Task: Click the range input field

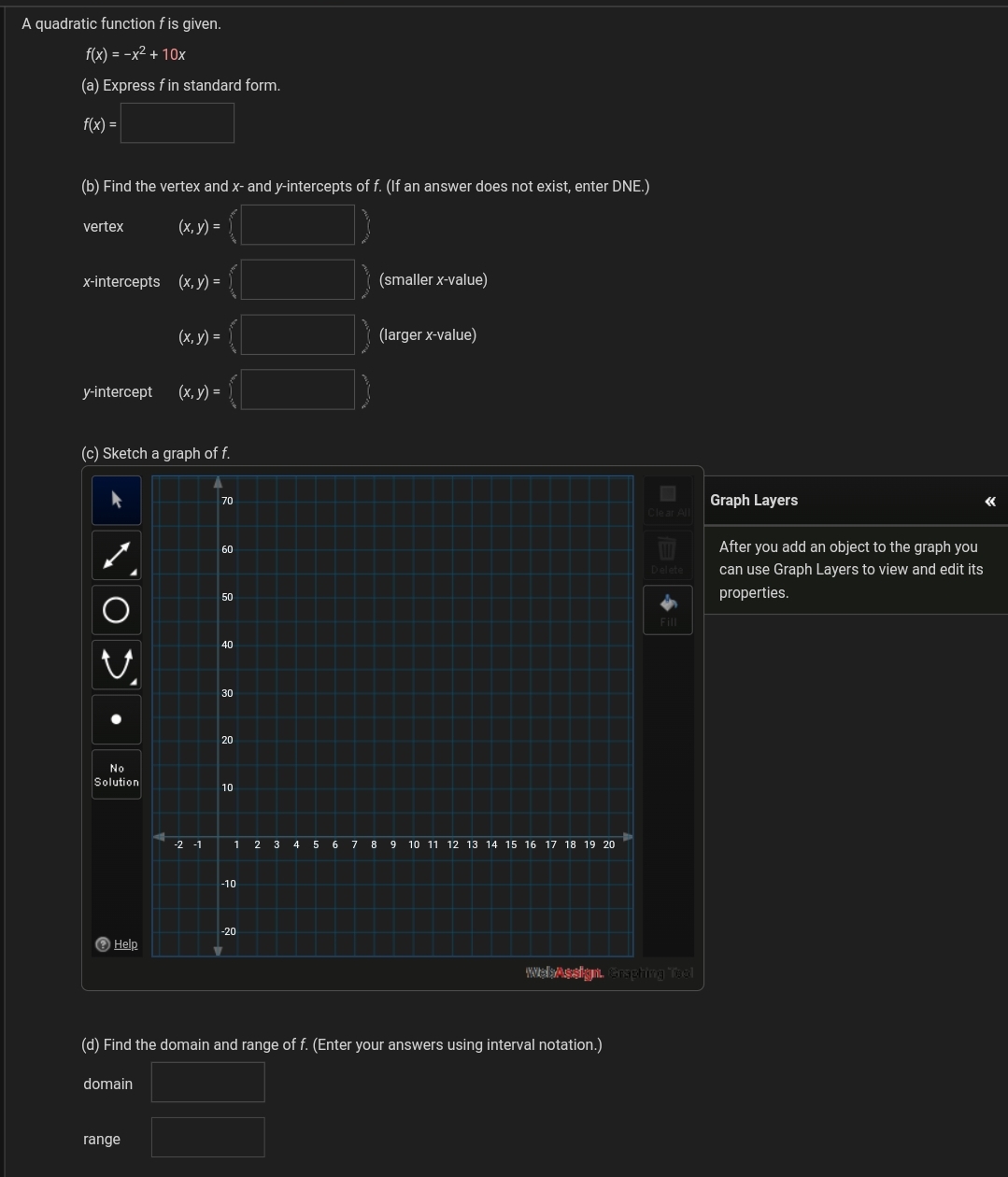Action: pyautogui.click(x=208, y=1138)
